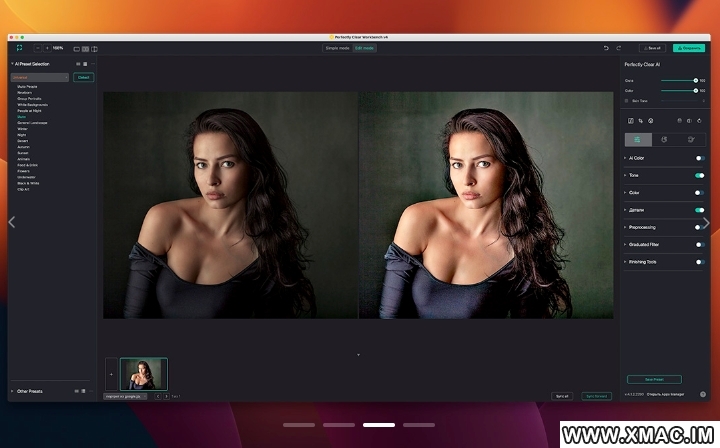720x448 pixels.
Task: Select the Group Portraits preset
Action: click(x=29, y=99)
